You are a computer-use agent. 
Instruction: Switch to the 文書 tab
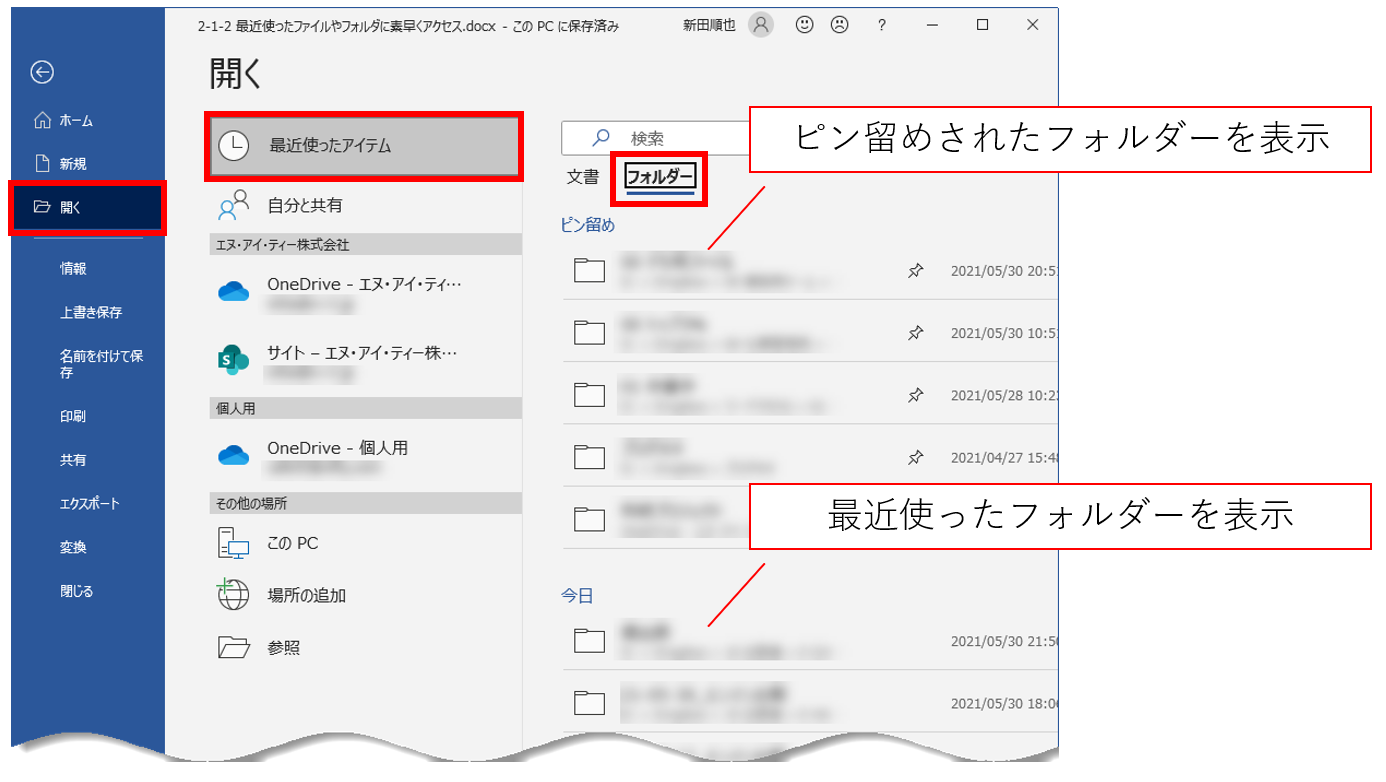click(583, 178)
